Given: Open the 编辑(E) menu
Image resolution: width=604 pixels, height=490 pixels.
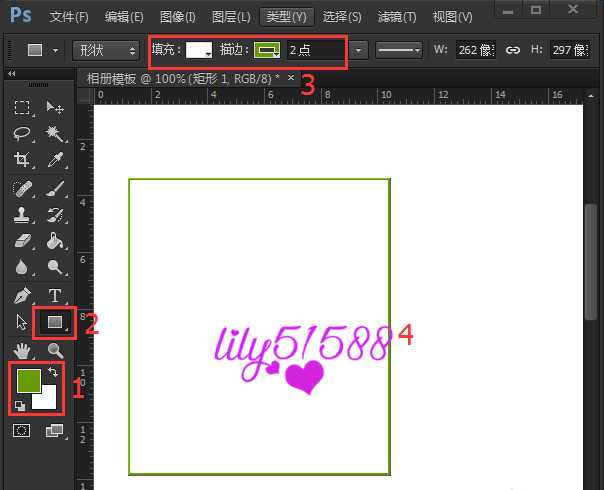Looking at the screenshot, I should 124,17.
